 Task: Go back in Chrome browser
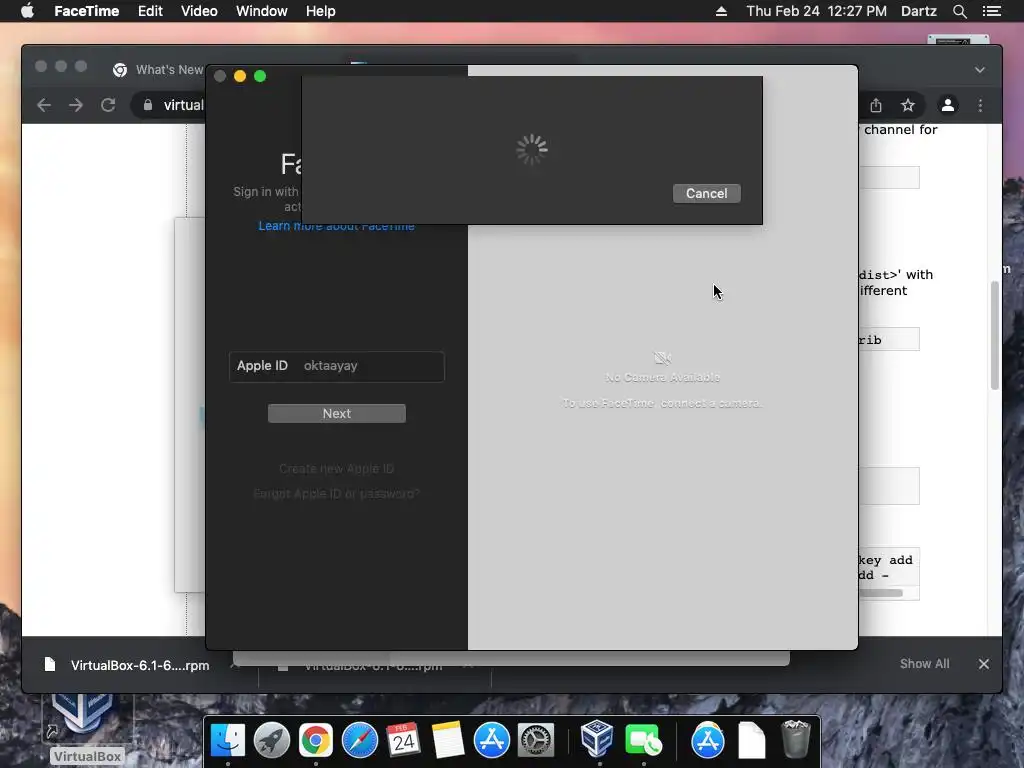point(44,105)
